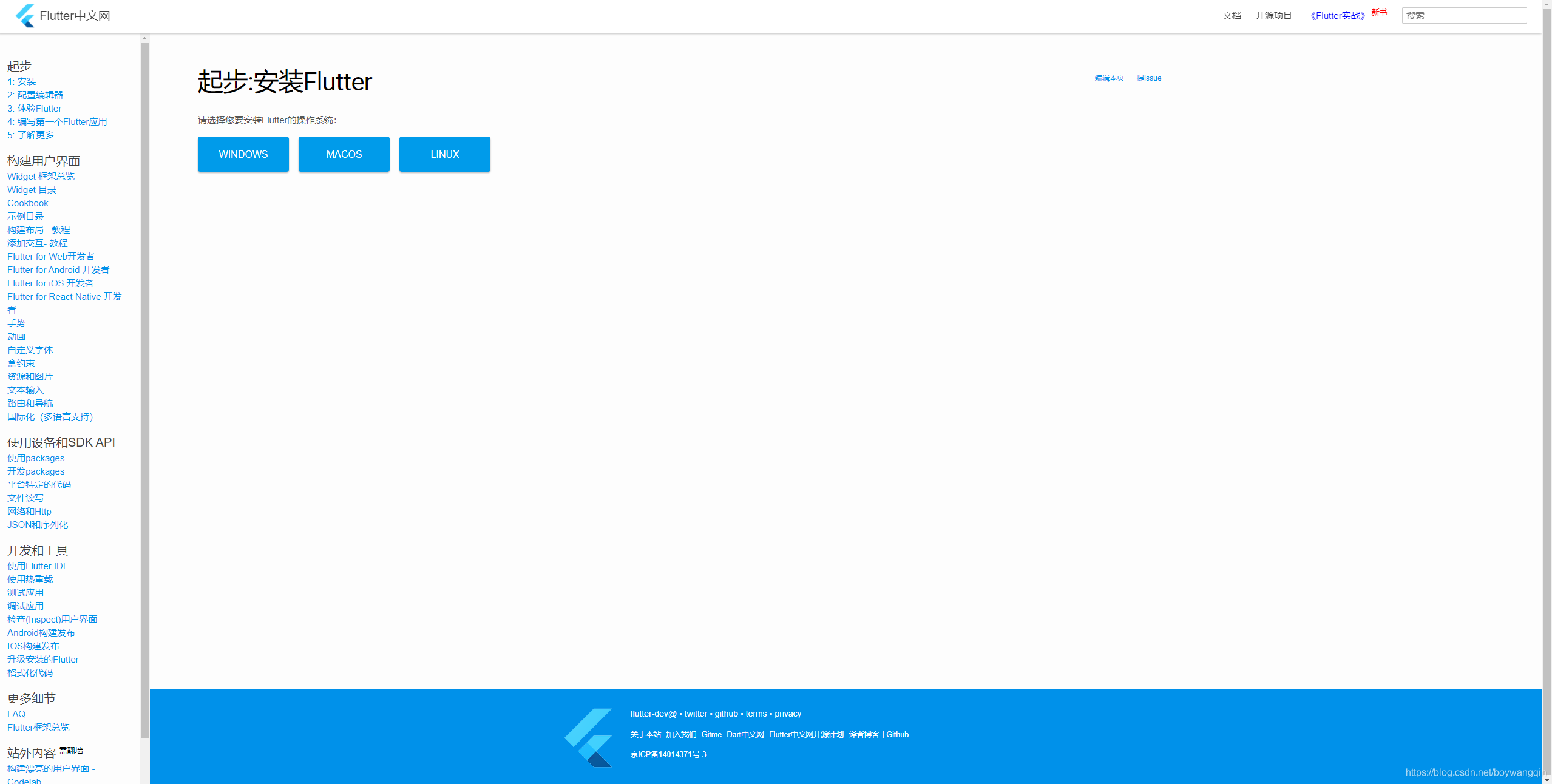1552x784 pixels.
Task: Open the 手势 link
Action: tap(16, 323)
